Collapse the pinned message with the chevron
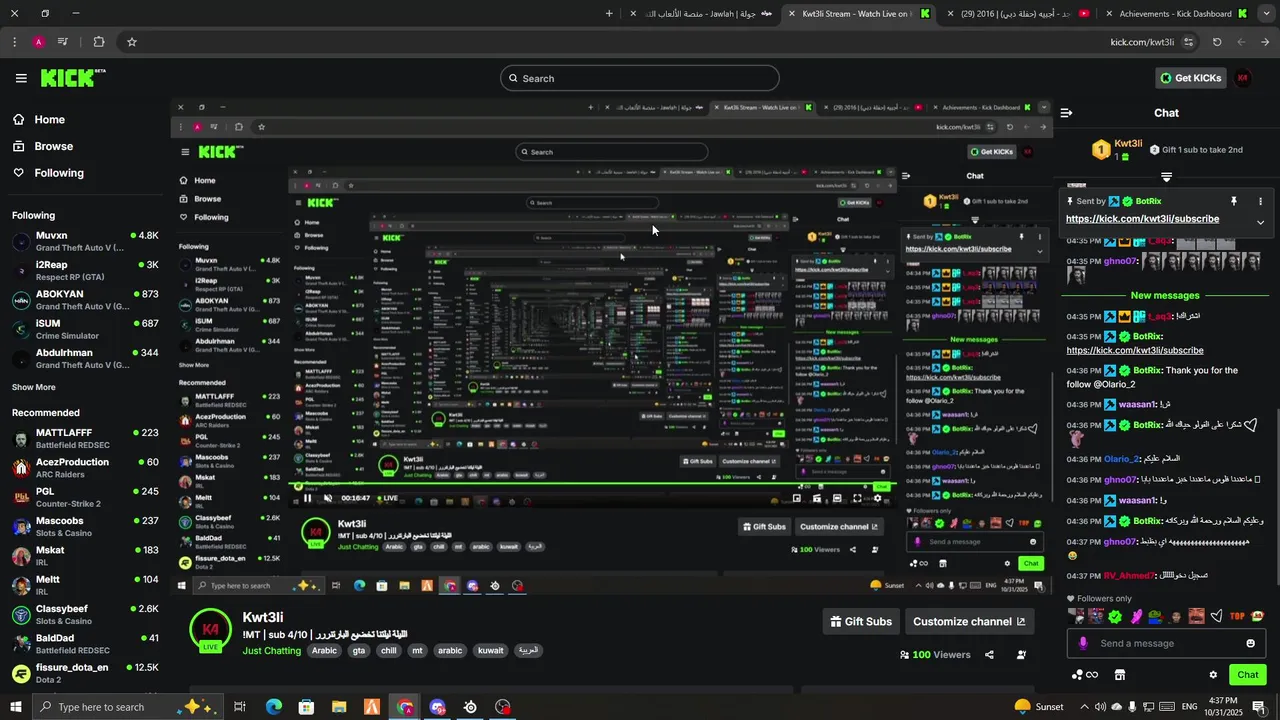1280x720 pixels. click(1260, 222)
